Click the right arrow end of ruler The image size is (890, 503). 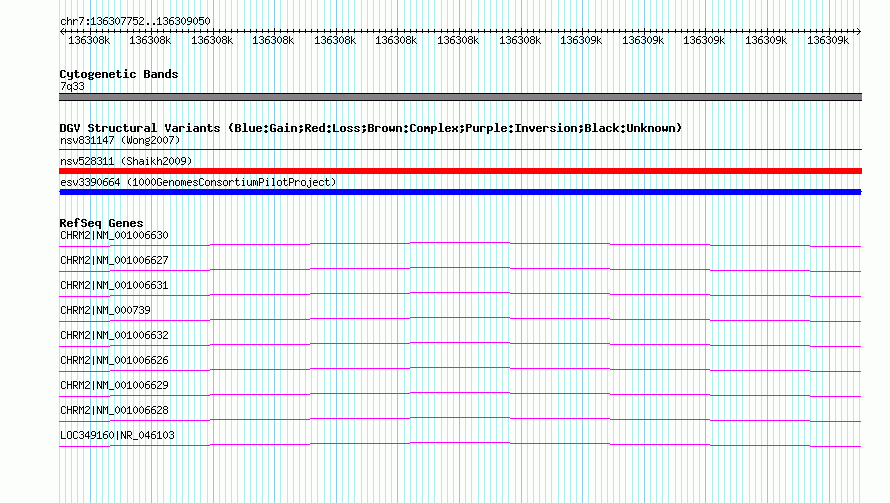[x=859, y=31]
